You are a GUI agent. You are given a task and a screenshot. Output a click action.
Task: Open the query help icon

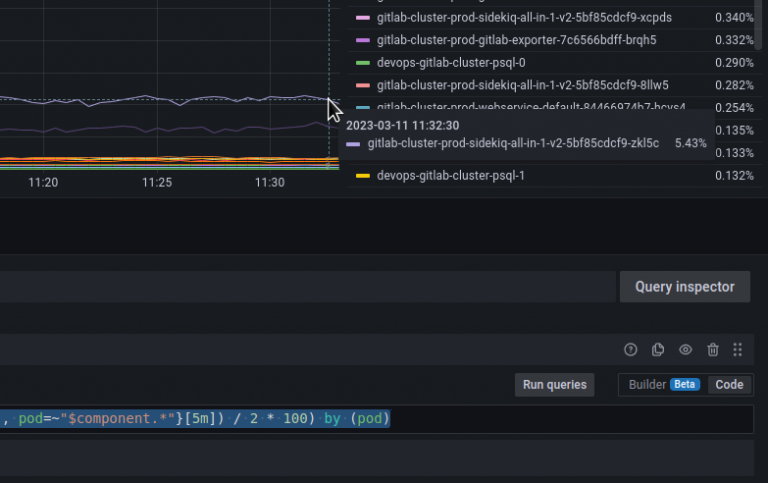coord(631,349)
